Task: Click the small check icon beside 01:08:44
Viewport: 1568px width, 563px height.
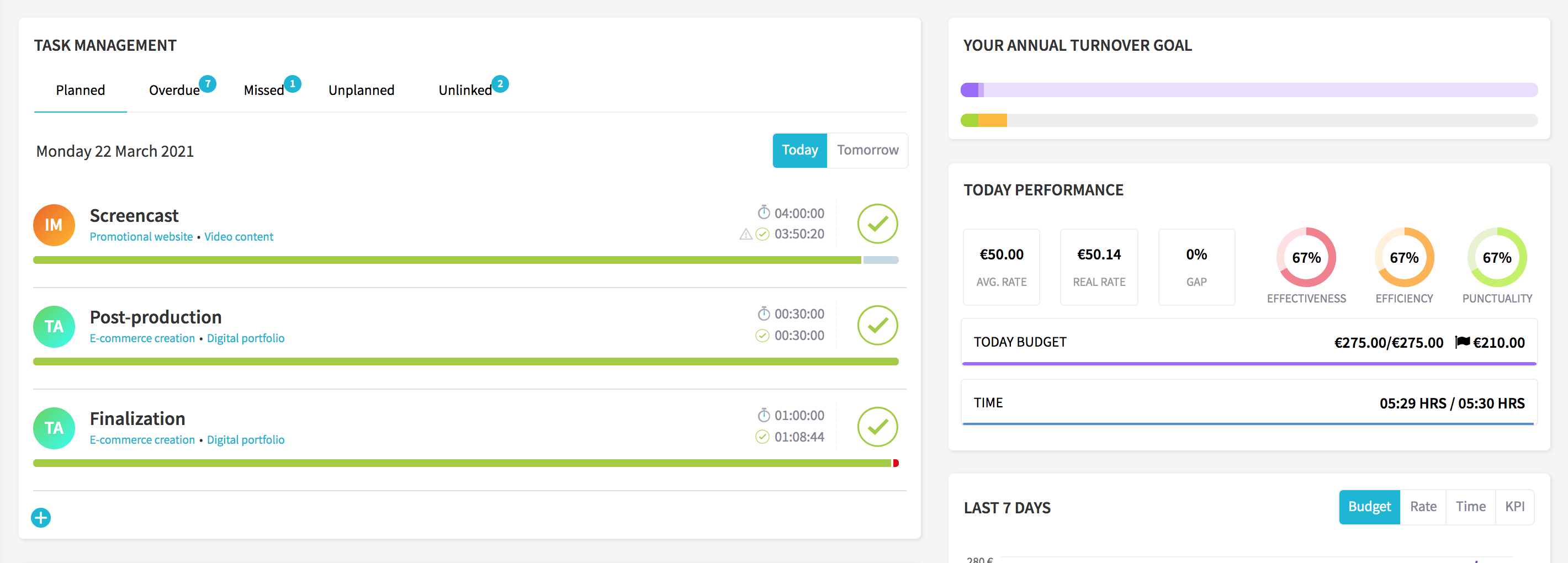Action: (x=762, y=437)
